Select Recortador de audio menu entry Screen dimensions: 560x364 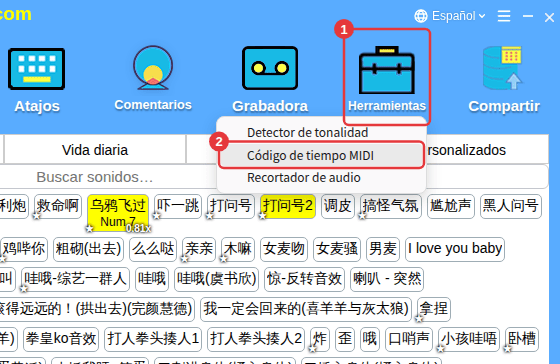tap(304, 178)
